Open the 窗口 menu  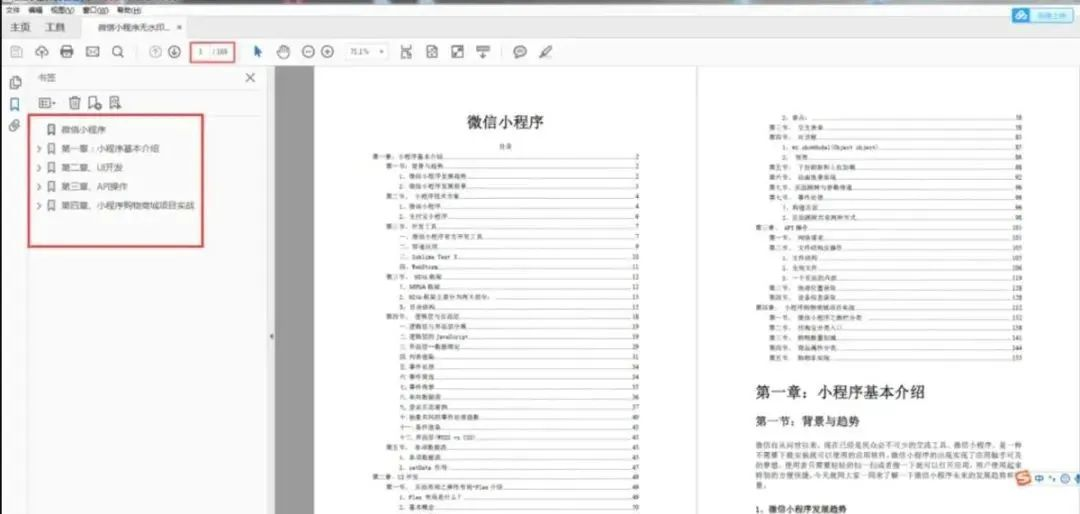[94, 10]
